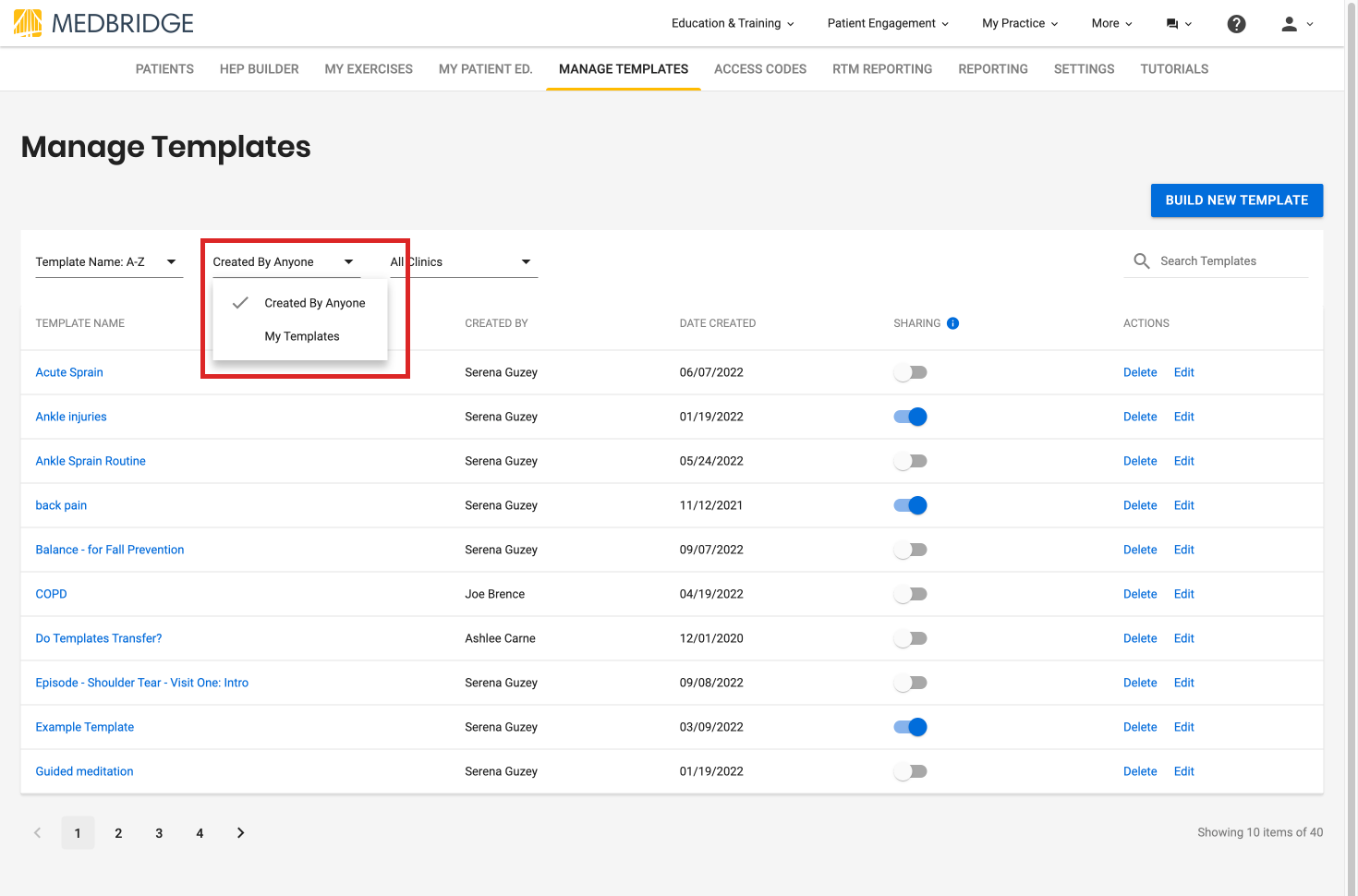Edit the Acute Sprain template
The width and height of the screenshot is (1358, 896).
coord(1184,372)
